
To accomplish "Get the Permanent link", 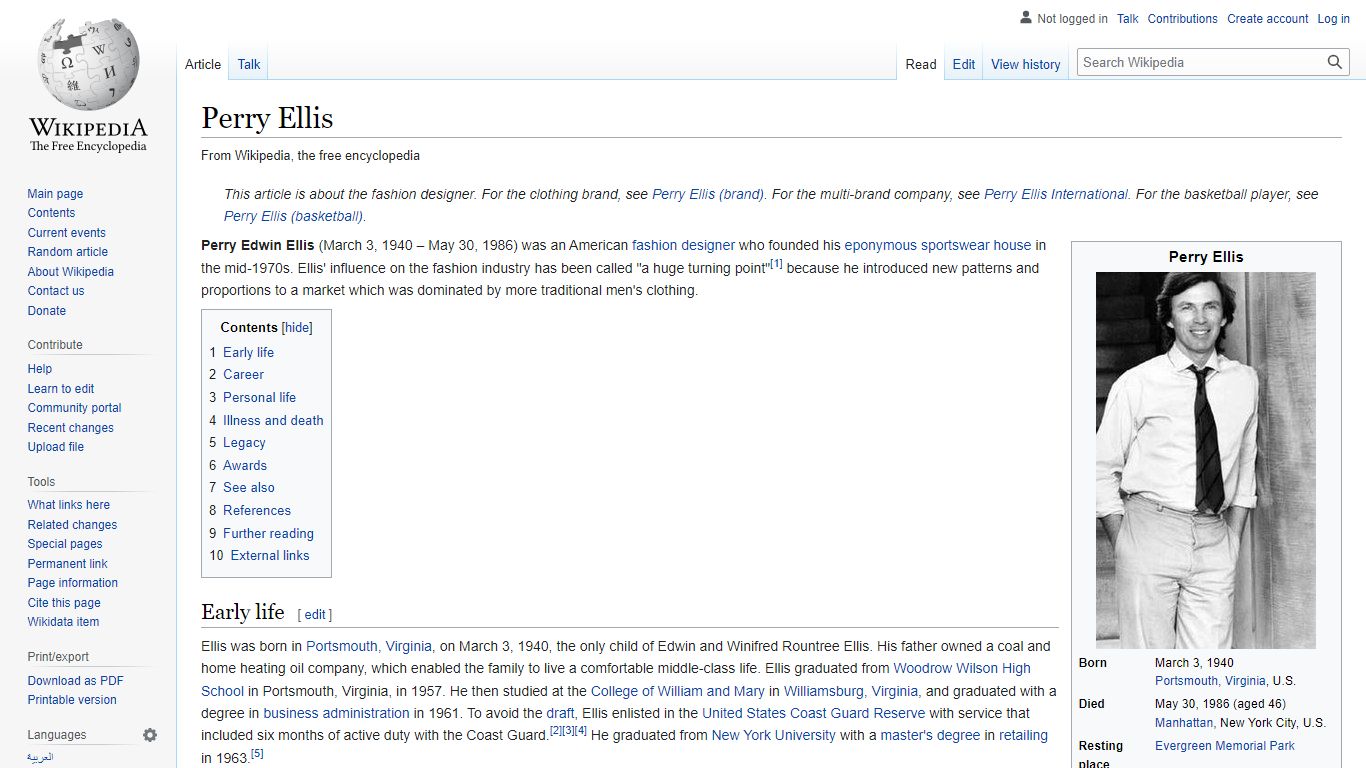I will [x=67, y=564].
